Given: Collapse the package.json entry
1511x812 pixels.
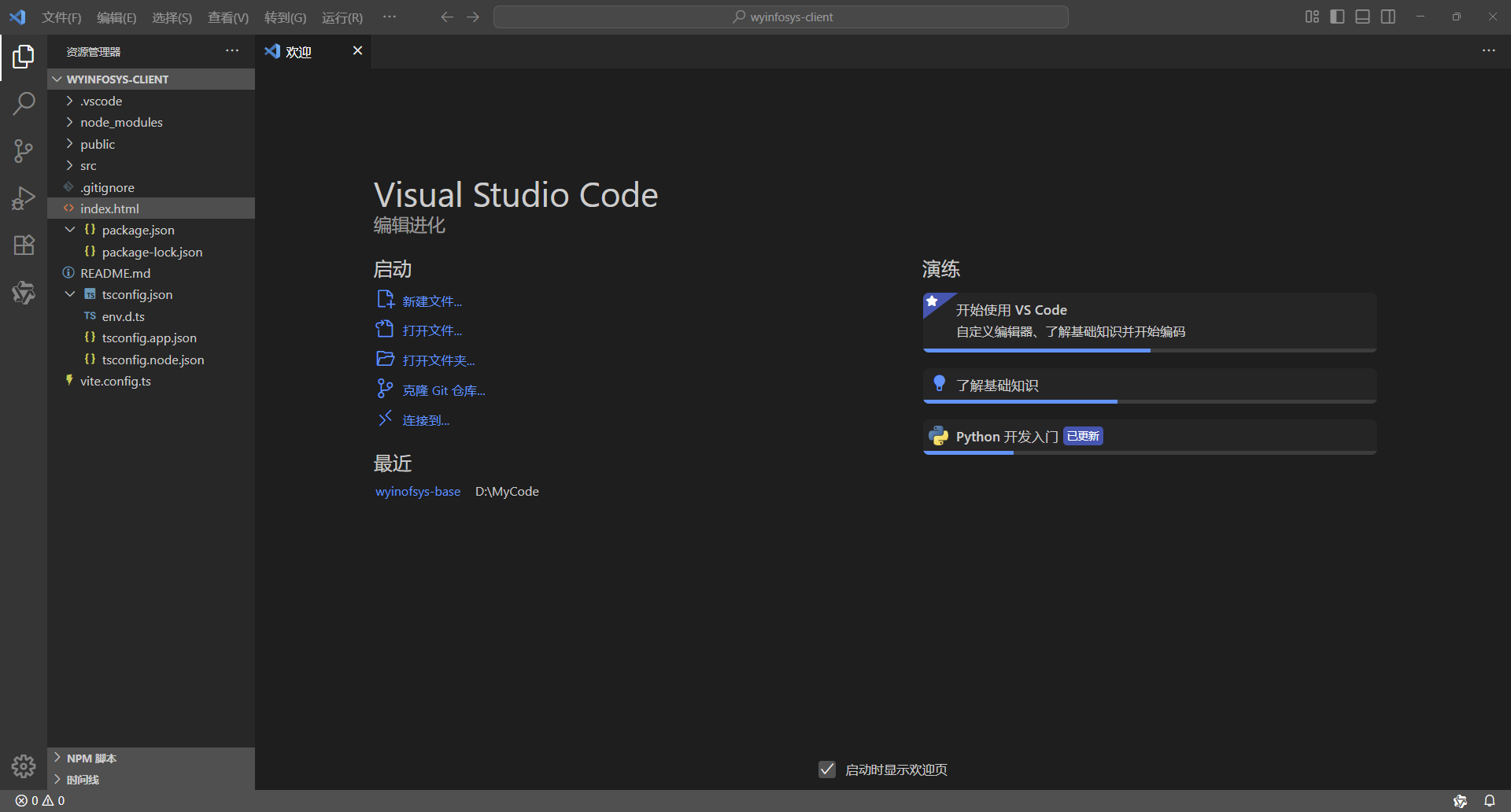Looking at the screenshot, I should pos(70,229).
